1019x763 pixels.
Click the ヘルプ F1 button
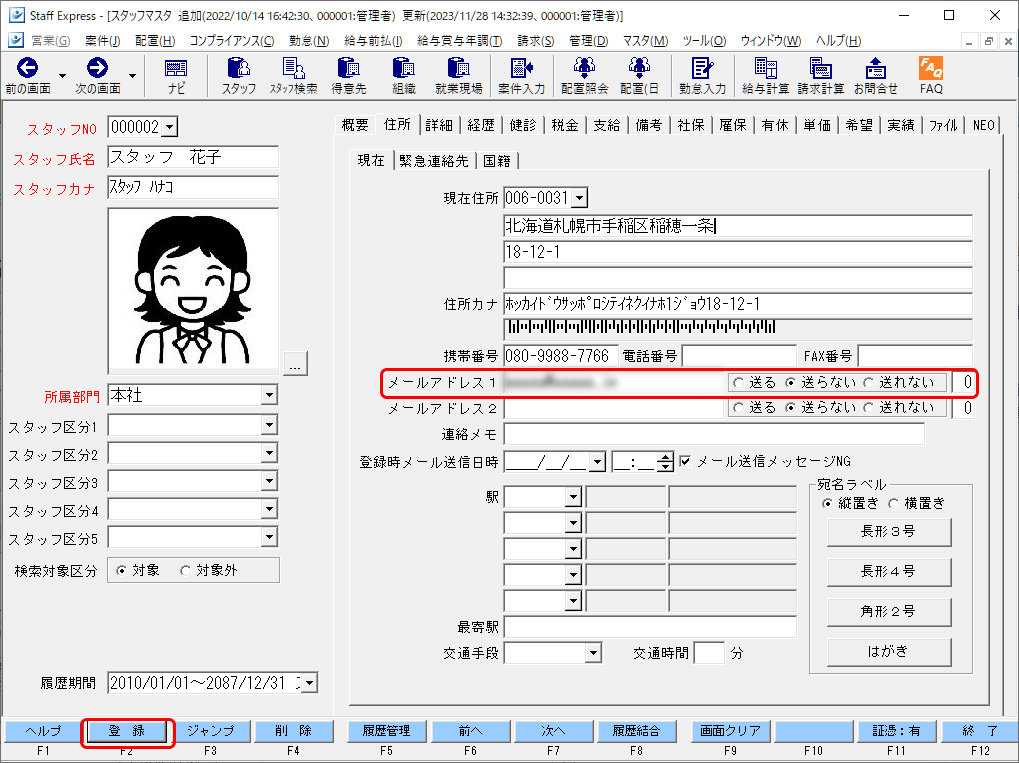click(43, 731)
